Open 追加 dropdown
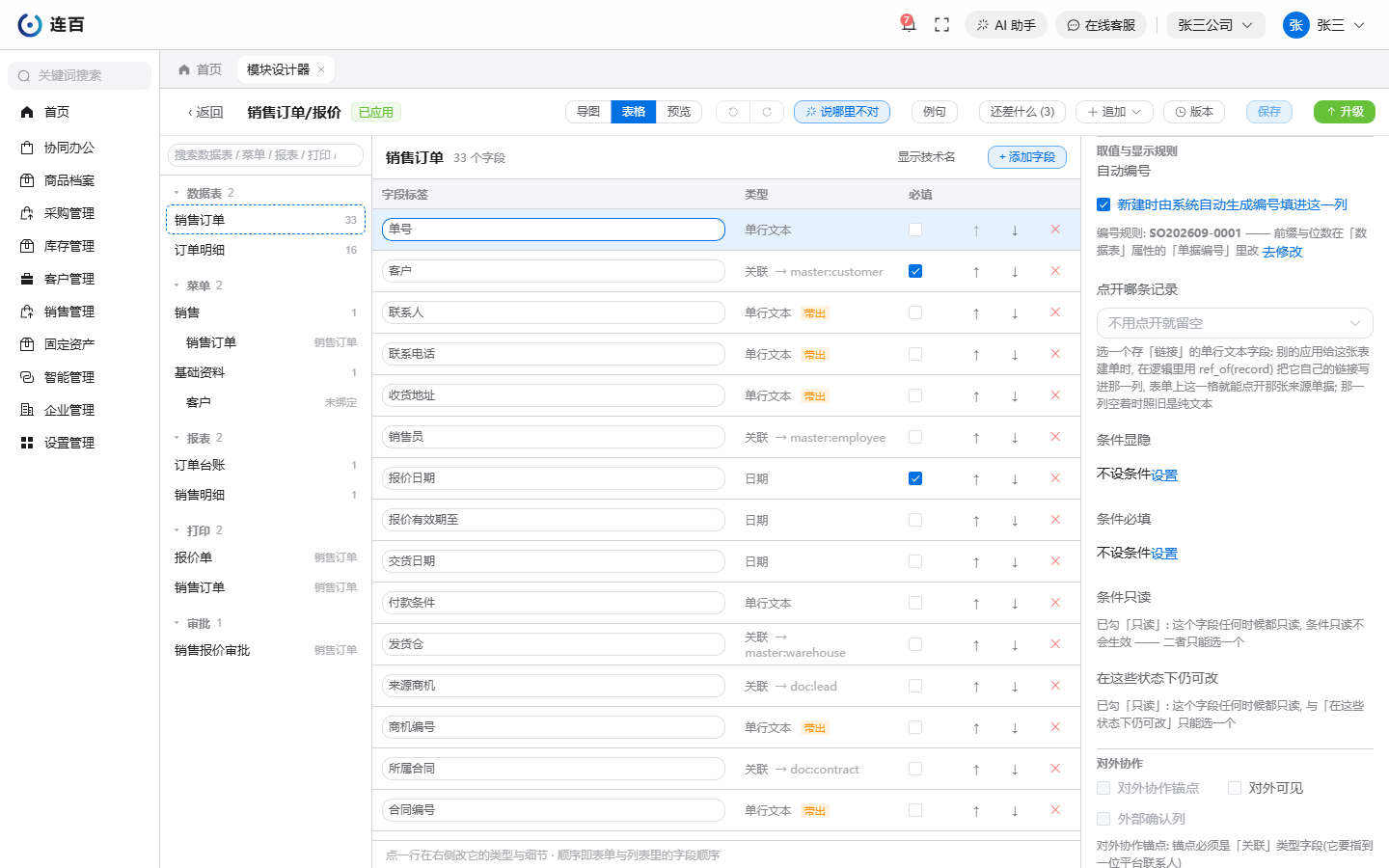This screenshot has width=1389, height=868. pos(1114,112)
